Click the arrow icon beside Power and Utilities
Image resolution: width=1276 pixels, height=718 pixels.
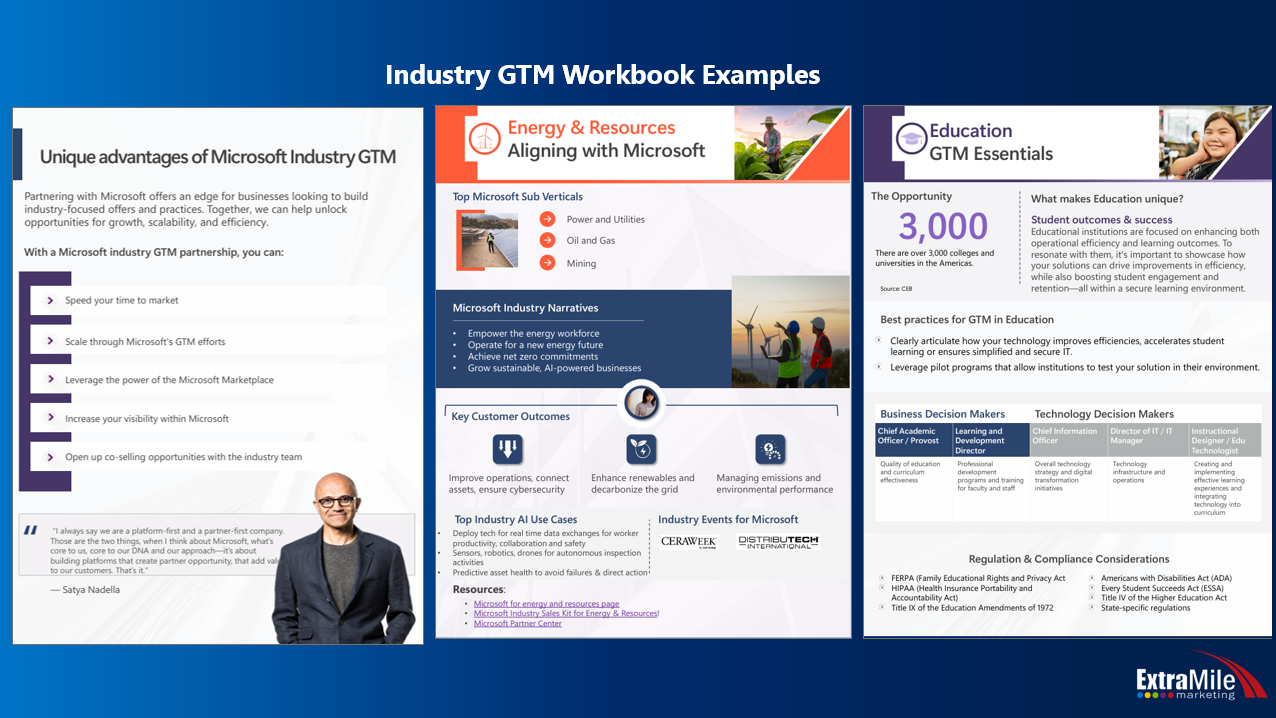pos(547,219)
